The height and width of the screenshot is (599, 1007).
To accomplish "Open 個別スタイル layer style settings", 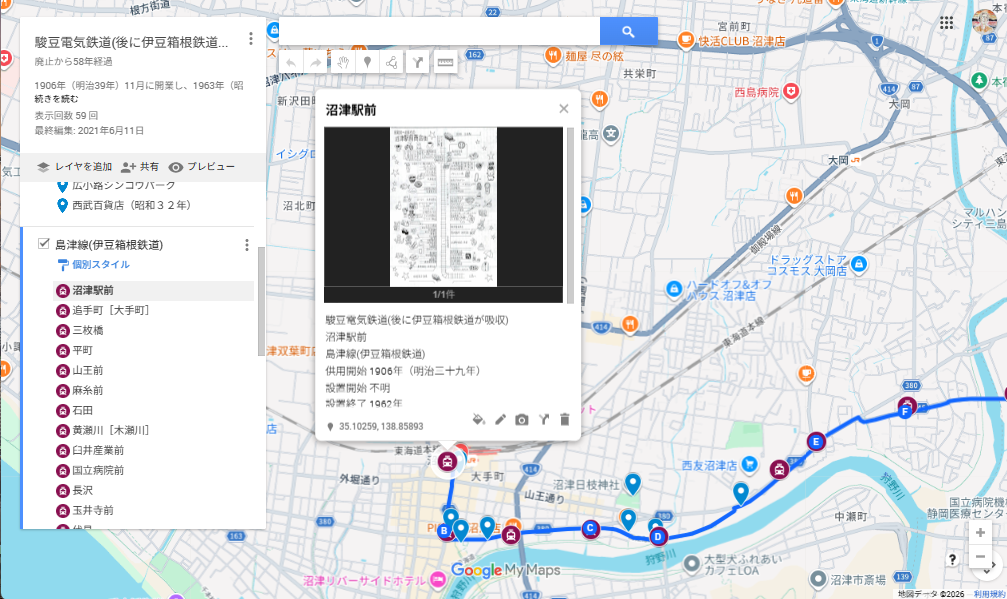I will coord(99,265).
